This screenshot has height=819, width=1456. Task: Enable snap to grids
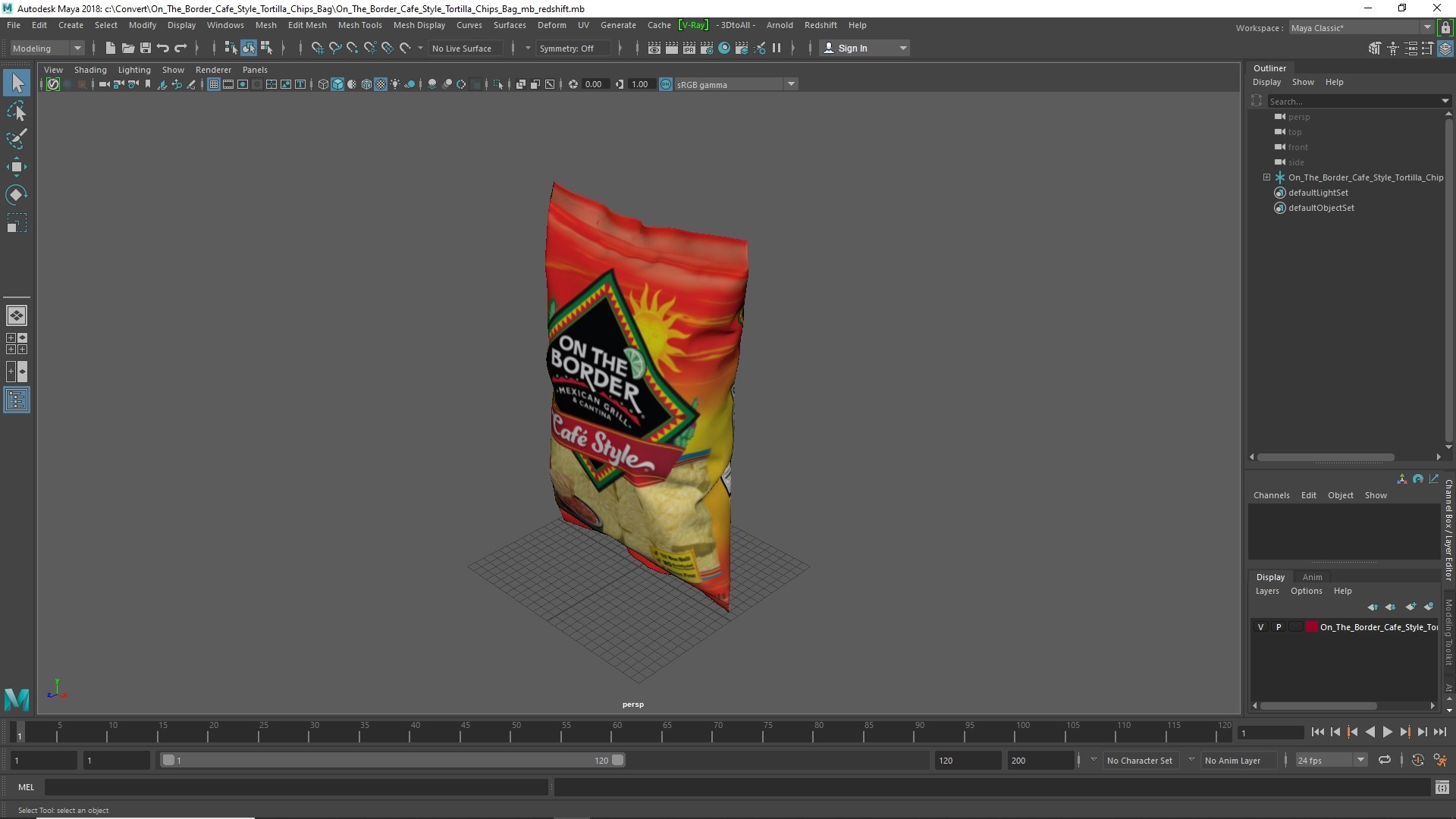(x=317, y=48)
